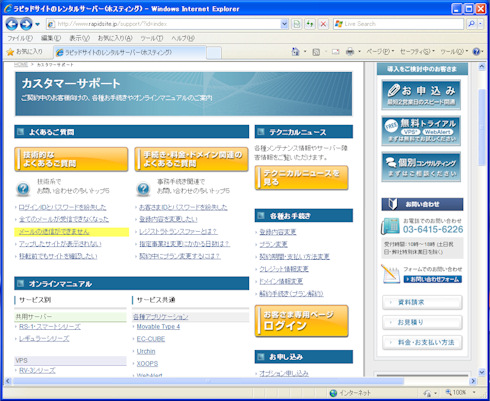
Task: Click the orange ログイン customer page button
Action: (x=302, y=321)
